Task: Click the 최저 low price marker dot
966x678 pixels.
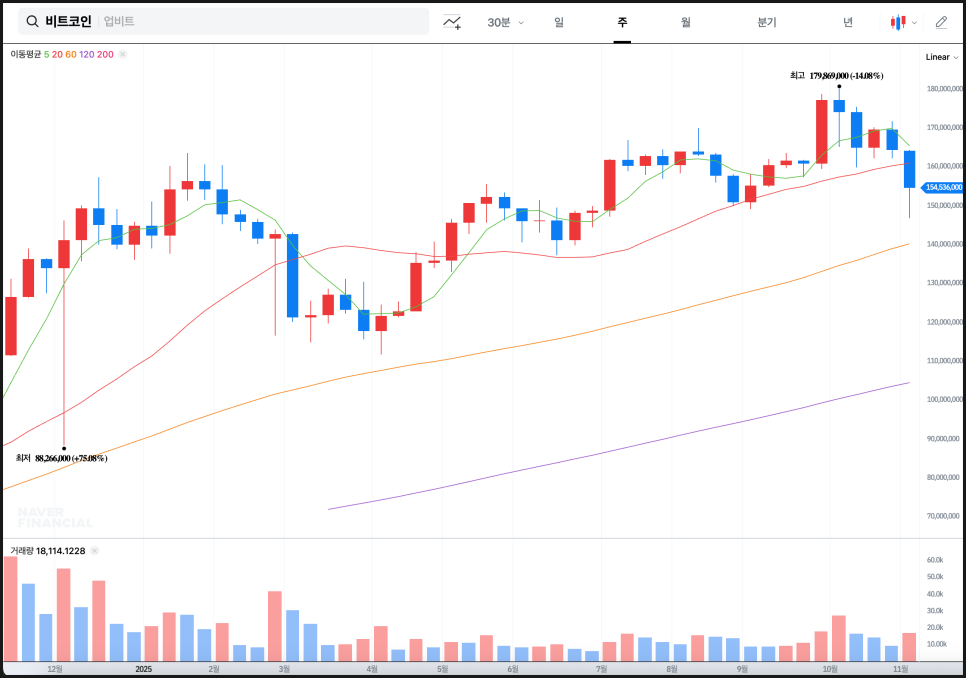Action: pos(64,448)
